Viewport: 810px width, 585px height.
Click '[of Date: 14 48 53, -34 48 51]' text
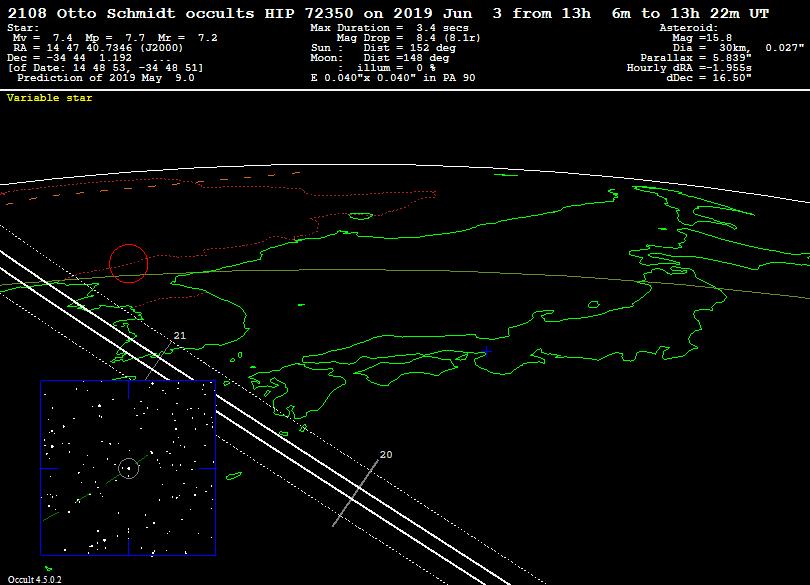coord(105,68)
